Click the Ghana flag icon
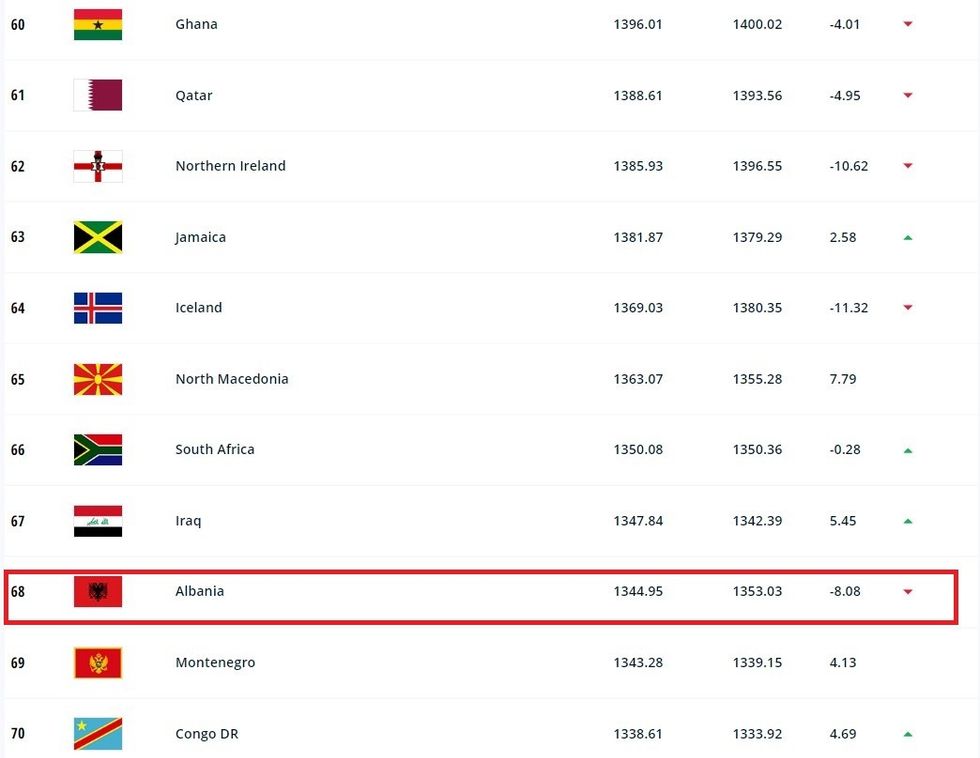980x758 pixels. tap(98, 24)
